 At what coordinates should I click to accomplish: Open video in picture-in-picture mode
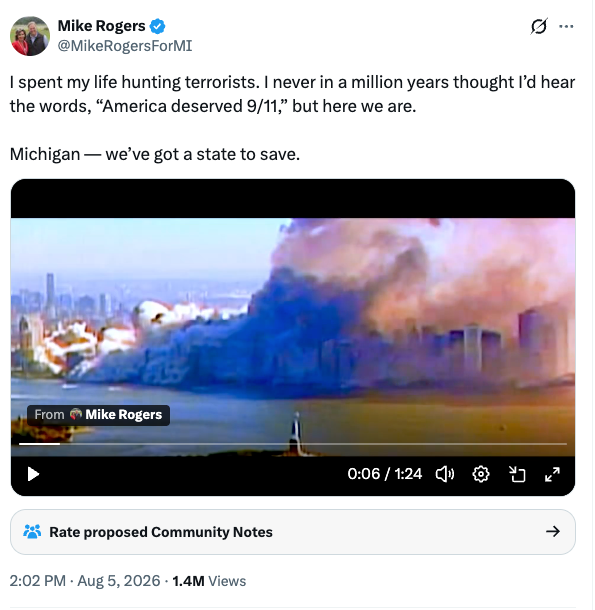[517, 475]
